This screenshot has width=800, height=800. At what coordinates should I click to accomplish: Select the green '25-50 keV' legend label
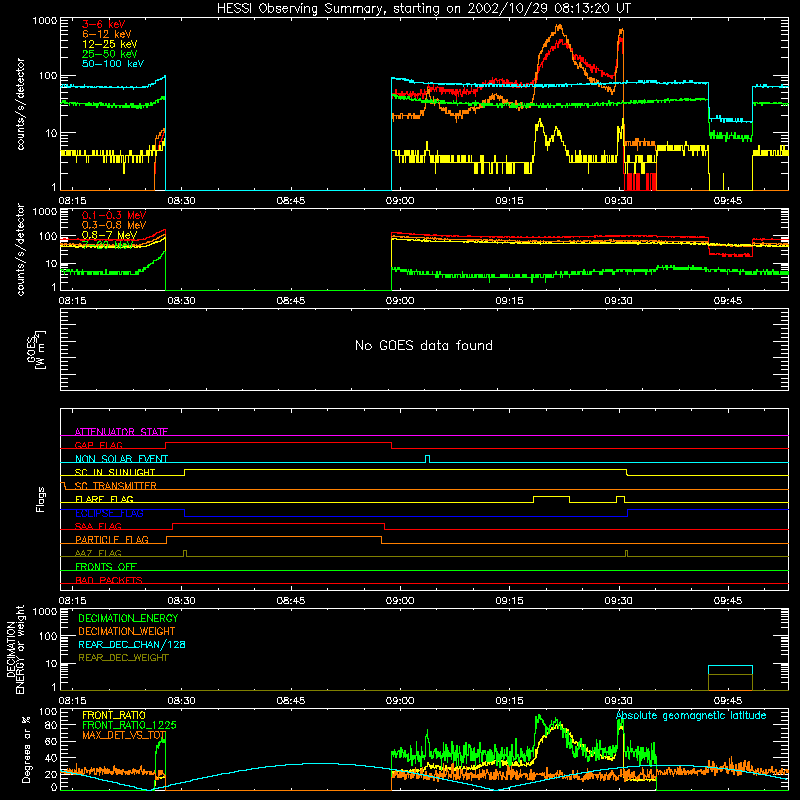tap(110, 54)
